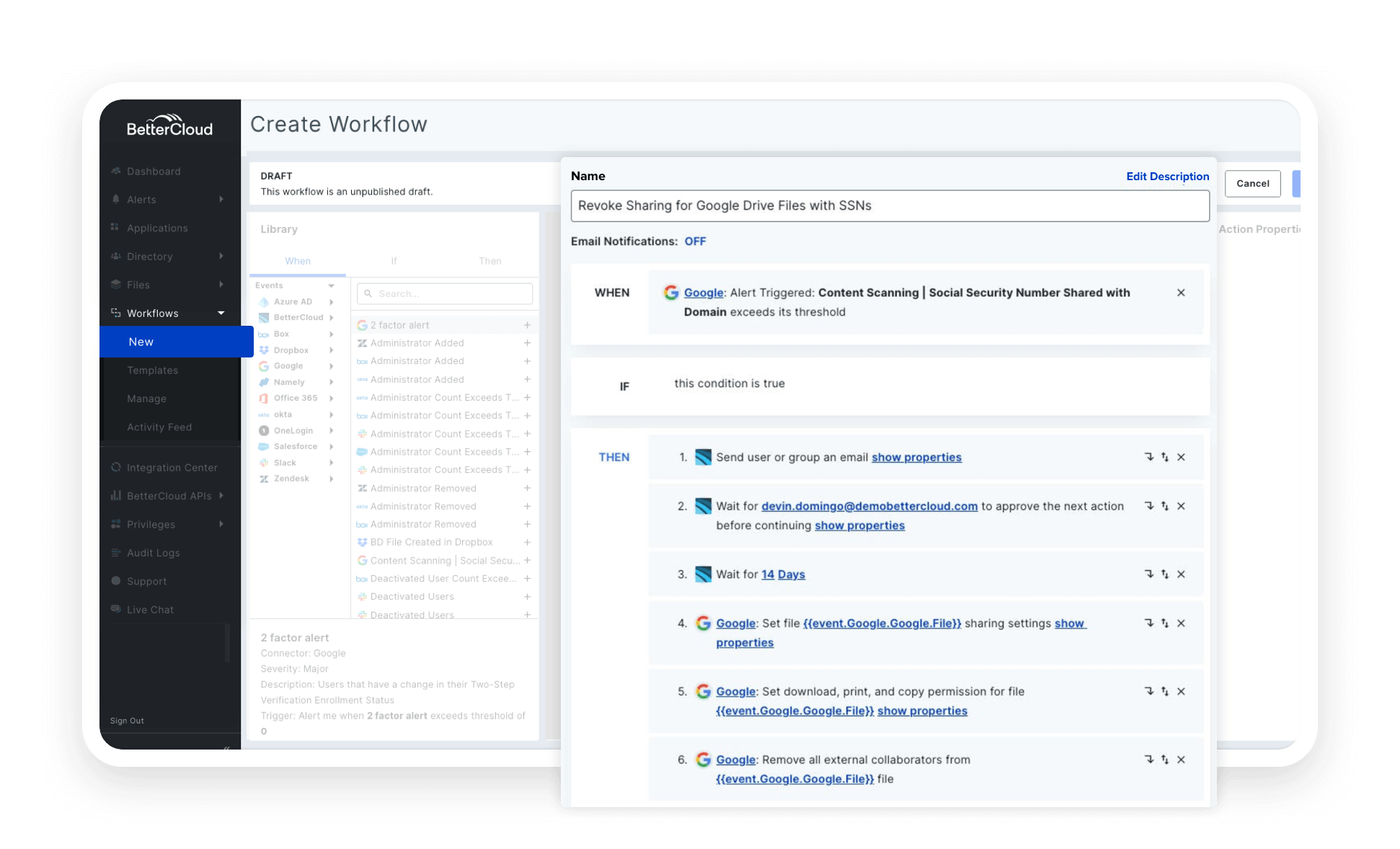Expand Dropbox events

click(331, 350)
